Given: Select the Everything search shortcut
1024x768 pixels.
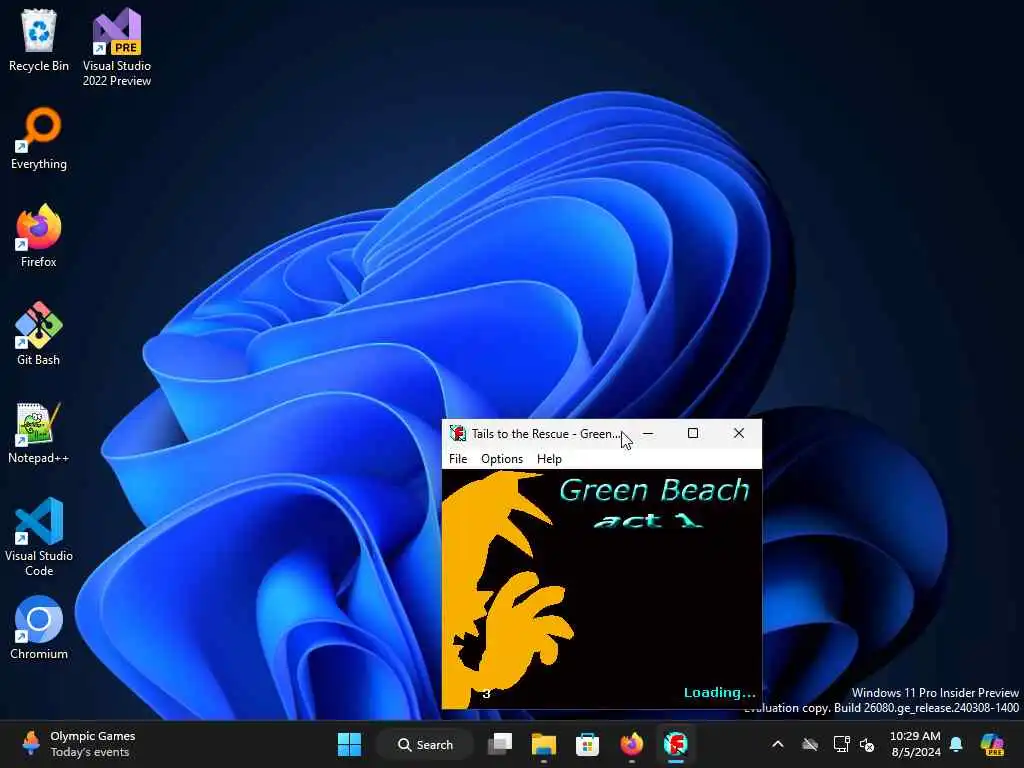Looking at the screenshot, I should (39, 138).
